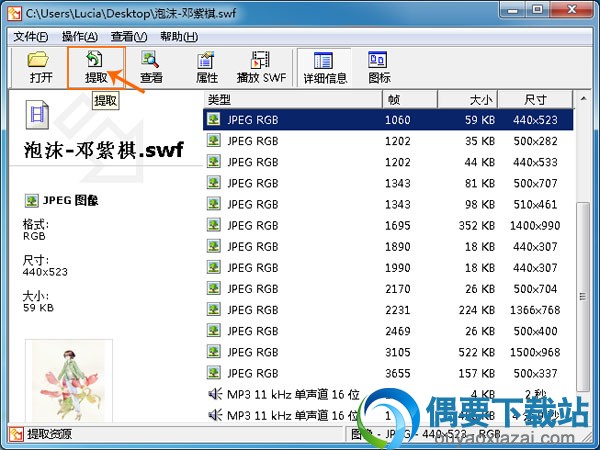Screen dimensions: 600x450
Task: Click the application icon in the title bar
Action: point(14,14)
